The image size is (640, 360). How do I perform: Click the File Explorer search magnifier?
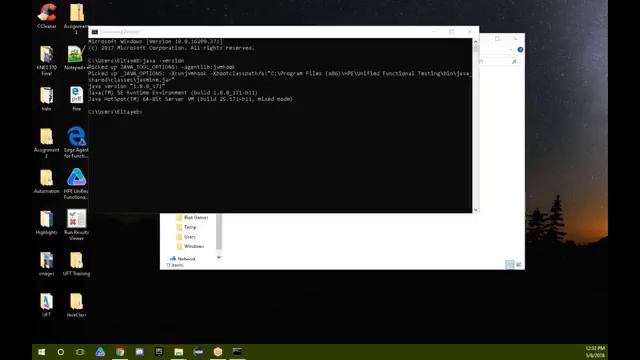click(x=514, y=61)
